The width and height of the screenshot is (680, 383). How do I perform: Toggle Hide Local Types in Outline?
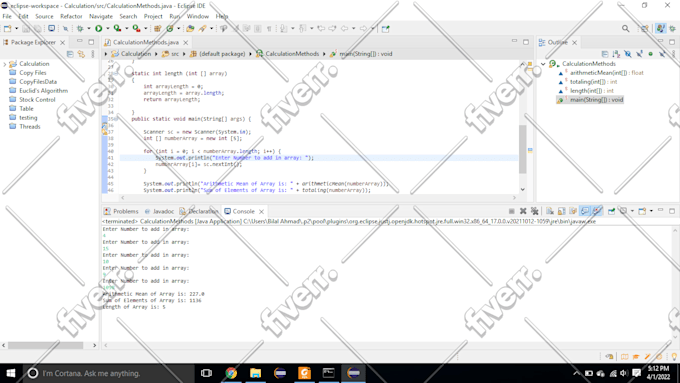click(x=662, y=54)
